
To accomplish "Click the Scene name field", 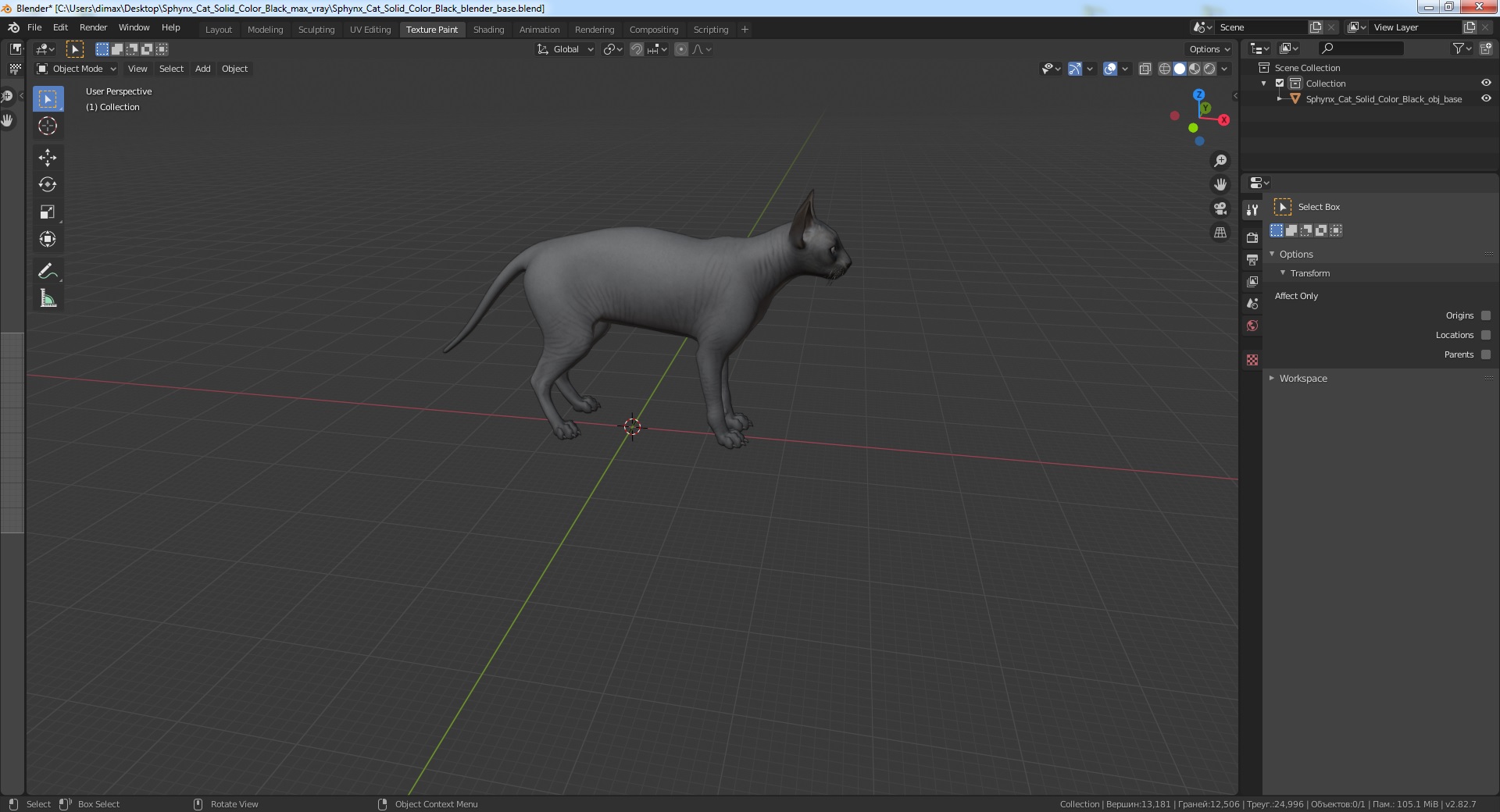I will [x=1261, y=27].
